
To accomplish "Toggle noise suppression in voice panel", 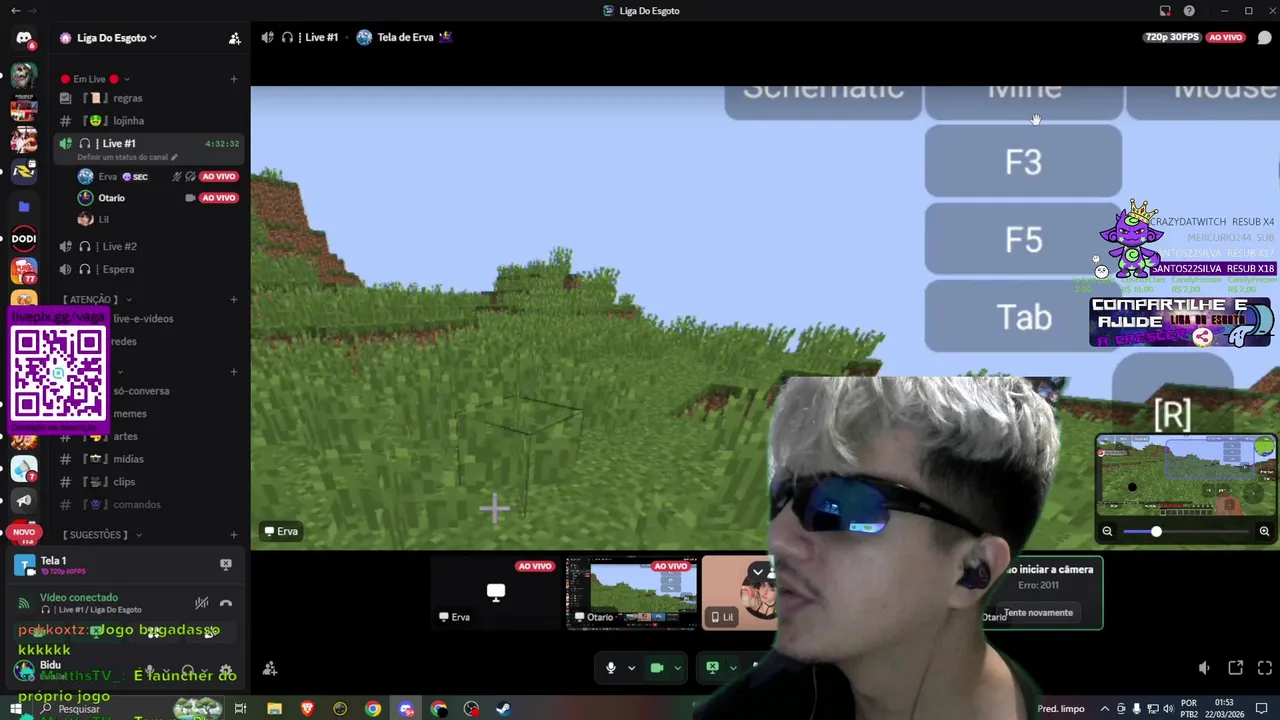I will (201, 603).
